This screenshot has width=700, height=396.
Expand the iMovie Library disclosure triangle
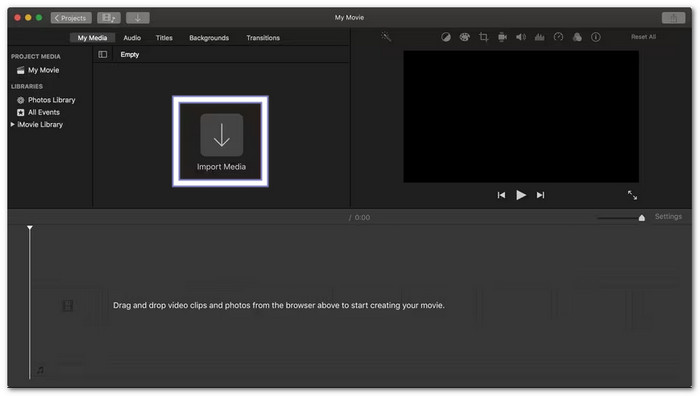(13, 125)
